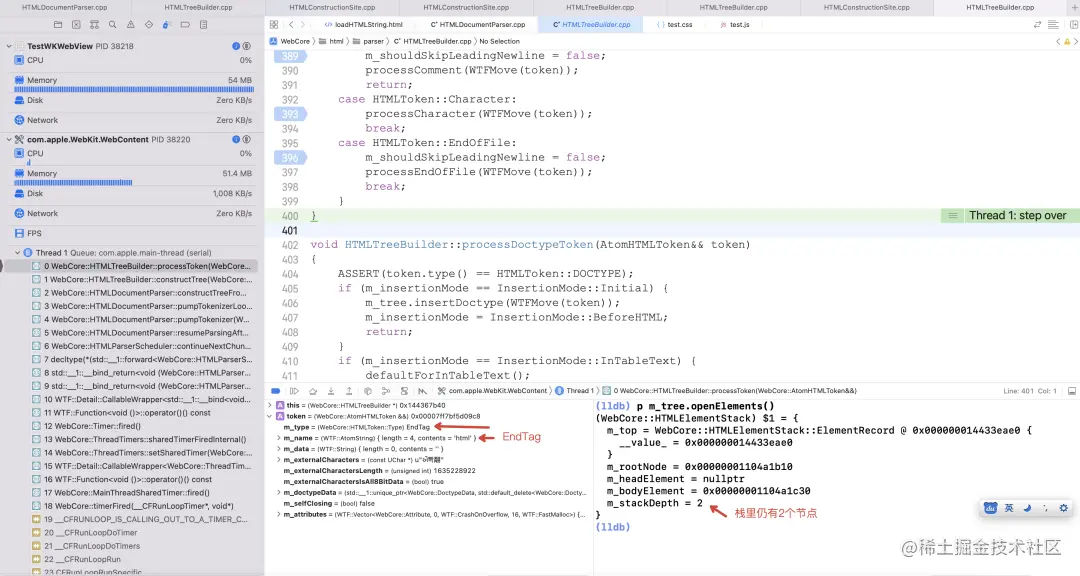
Task: Collapse the 'token' variable
Action: 270,416
